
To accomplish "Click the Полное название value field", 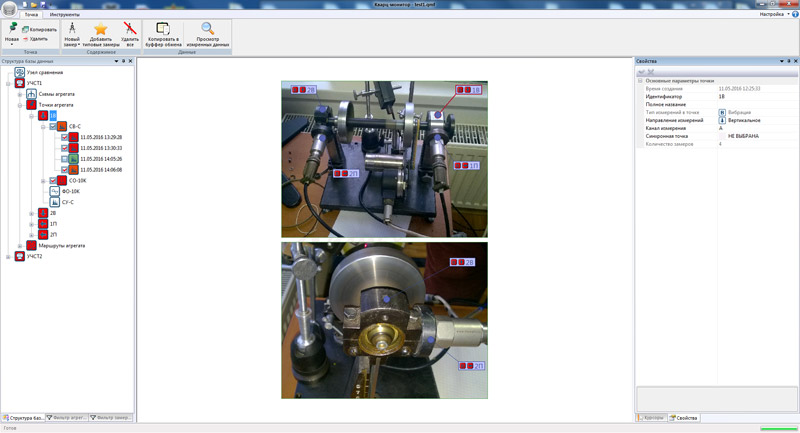I will click(757, 104).
